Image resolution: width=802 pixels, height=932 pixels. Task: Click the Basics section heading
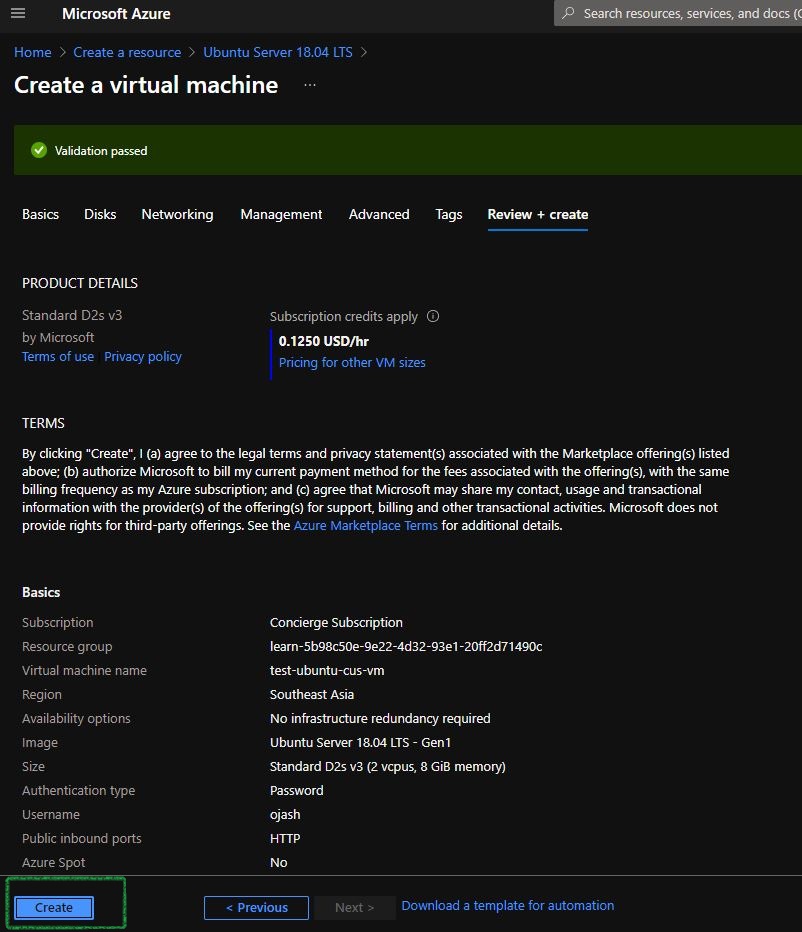coord(41,592)
